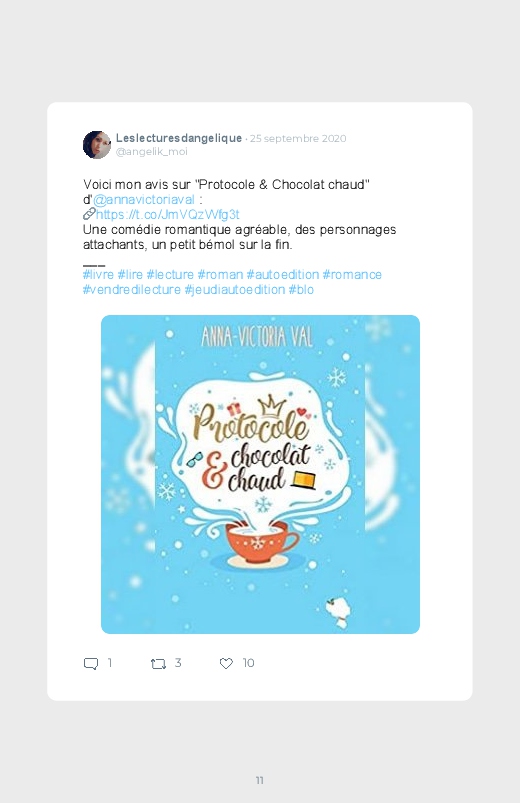The height and width of the screenshot is (803, 520).
Task: Click the link chain icon before the URL
Action: (89, 214)
